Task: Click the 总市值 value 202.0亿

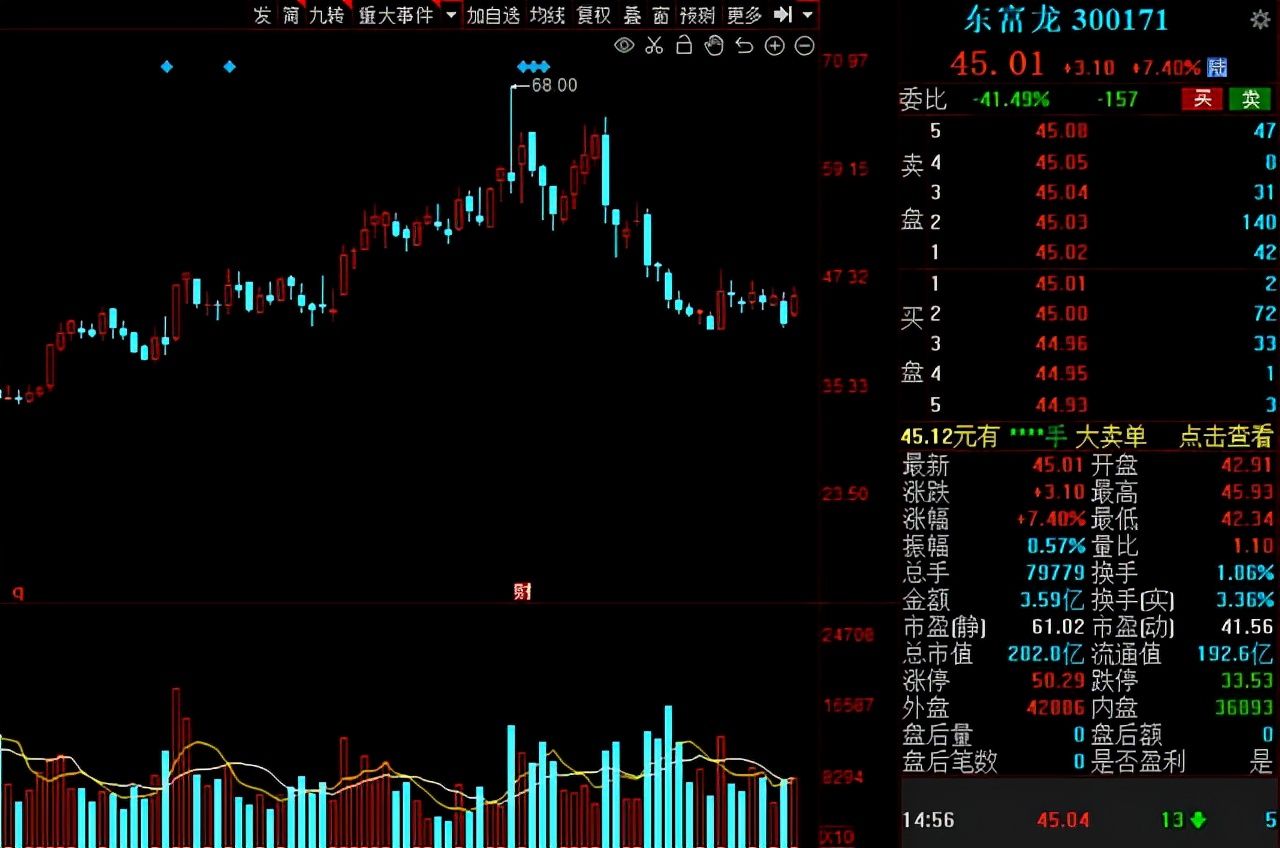Action: 1046,654
